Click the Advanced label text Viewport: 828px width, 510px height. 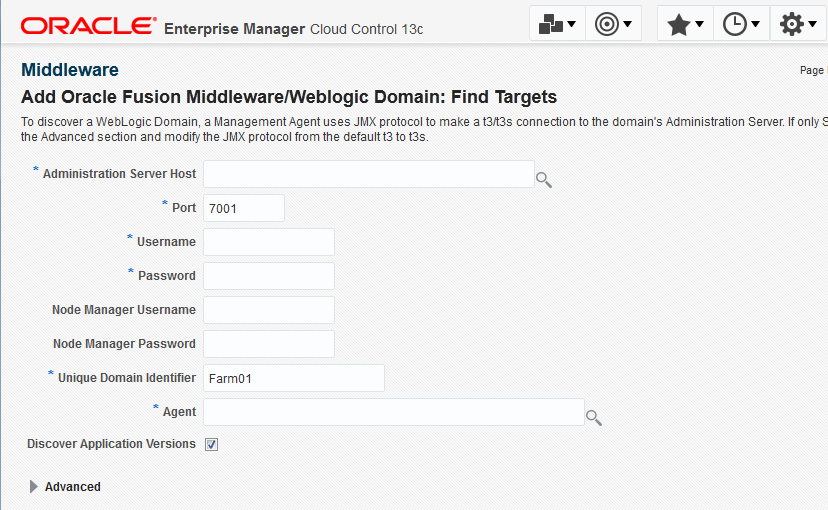[73, 487]
